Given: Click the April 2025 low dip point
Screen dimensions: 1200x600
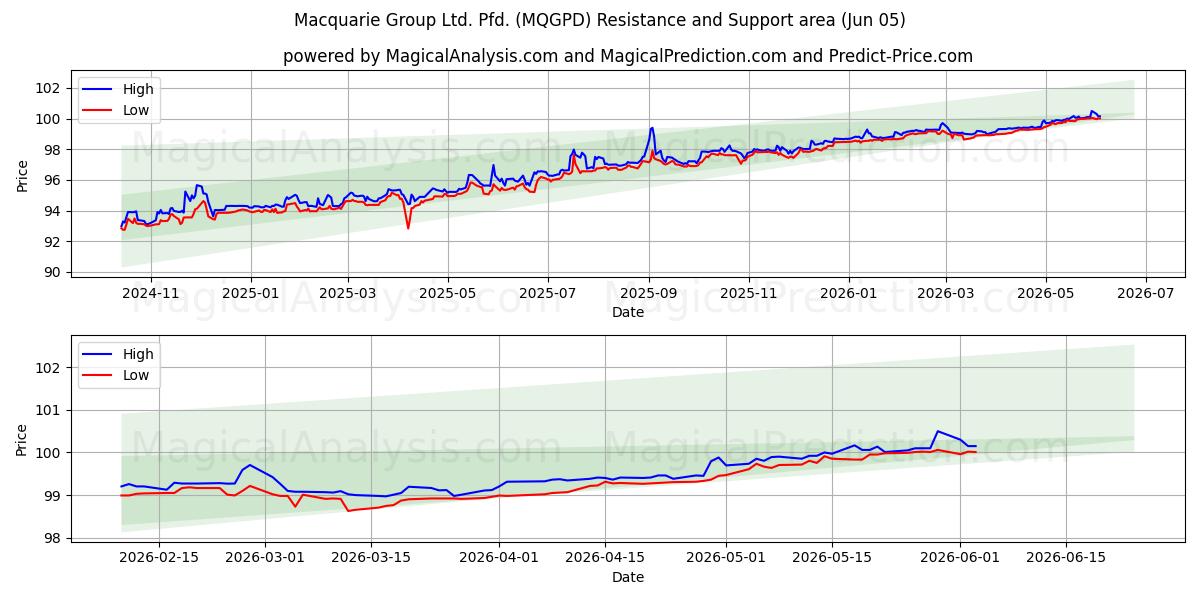Looking at the screenshot, I should [x=408, y=228].
